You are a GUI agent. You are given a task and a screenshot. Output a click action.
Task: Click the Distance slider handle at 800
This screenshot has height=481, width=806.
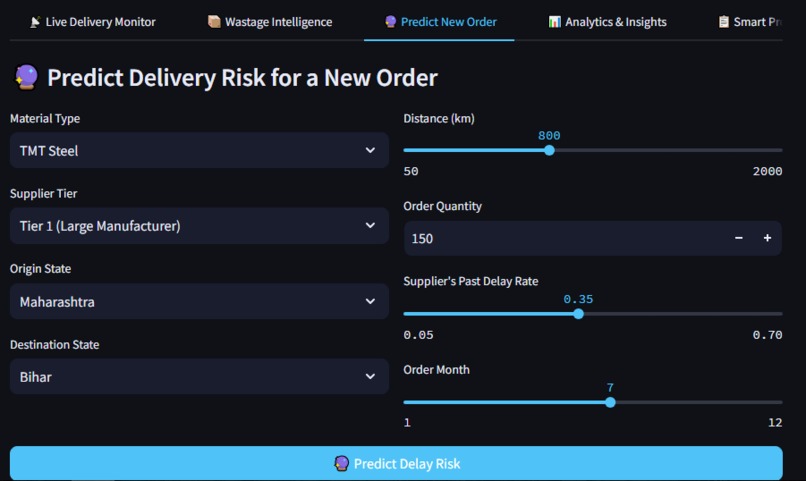click(549, 150)
